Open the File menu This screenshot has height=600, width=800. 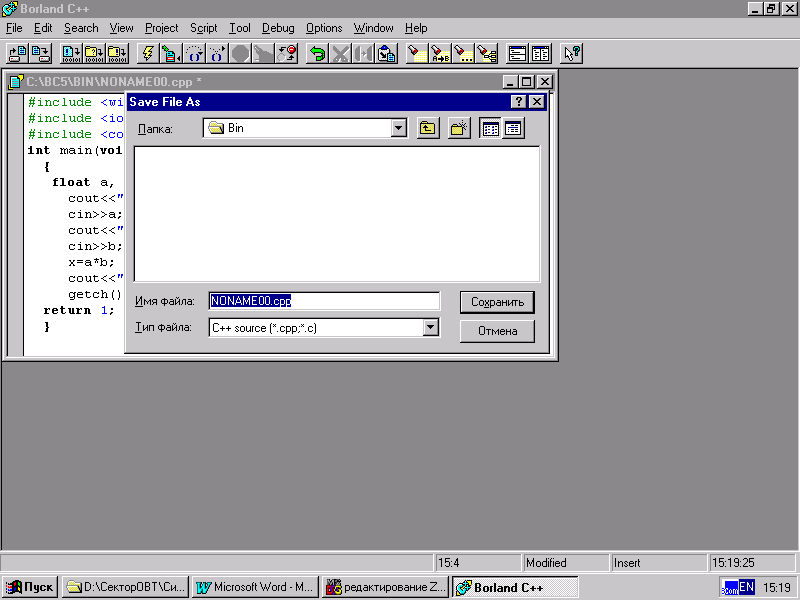tap(14, 28)
